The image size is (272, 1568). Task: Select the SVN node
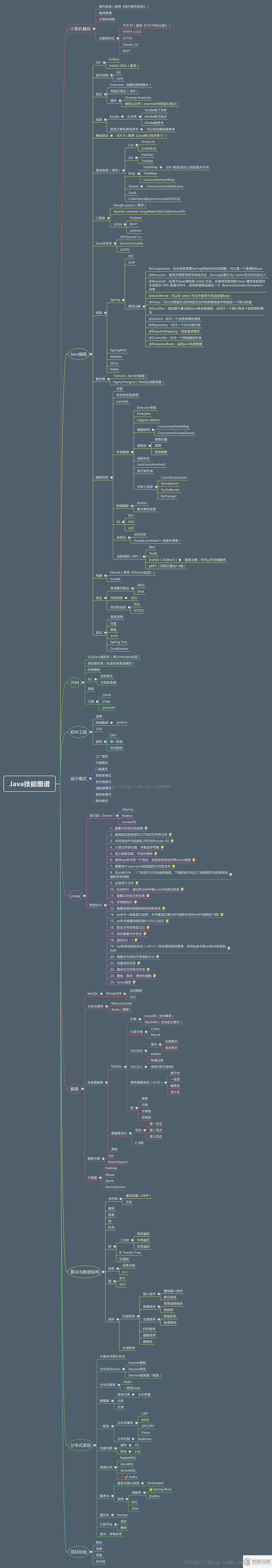120,79
